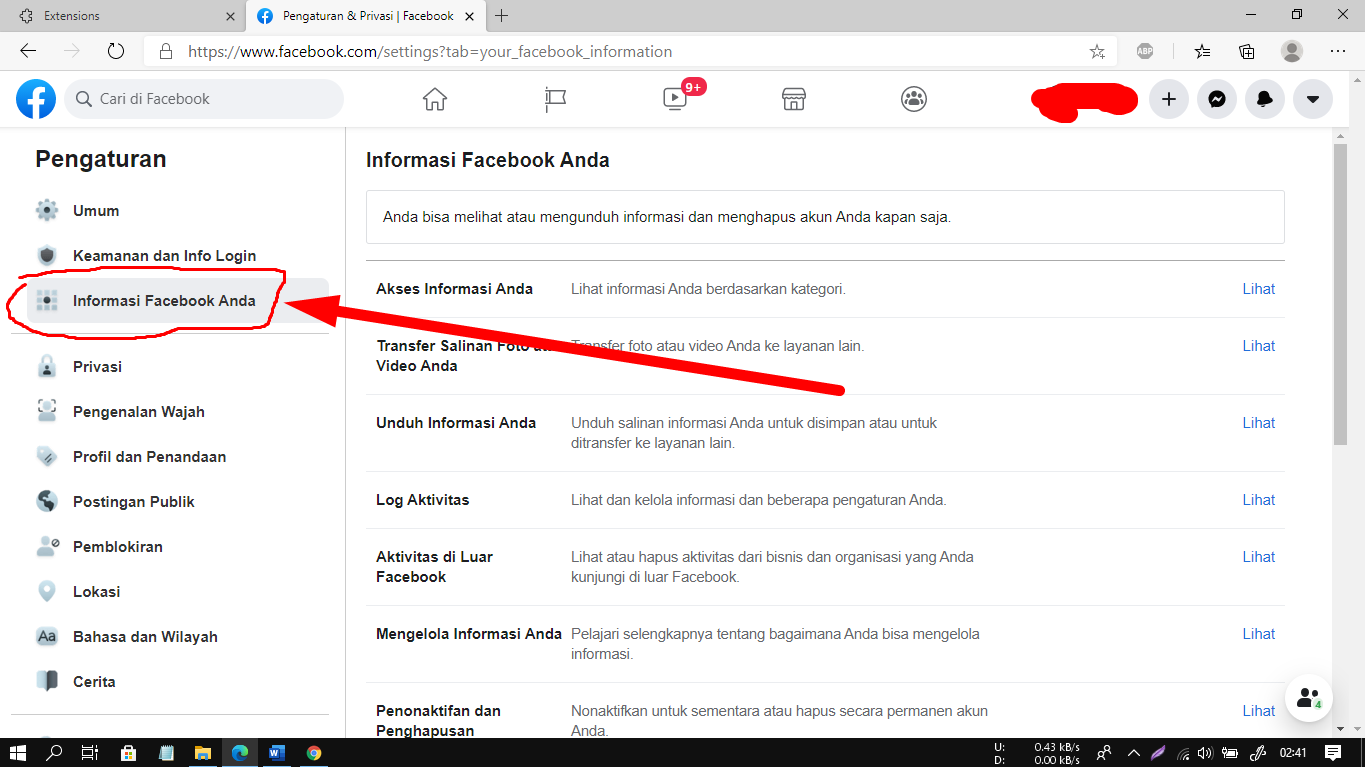Viewport: 1365px width, 767px height.
Task: Open the Groups icon
Action: [913, 99]
